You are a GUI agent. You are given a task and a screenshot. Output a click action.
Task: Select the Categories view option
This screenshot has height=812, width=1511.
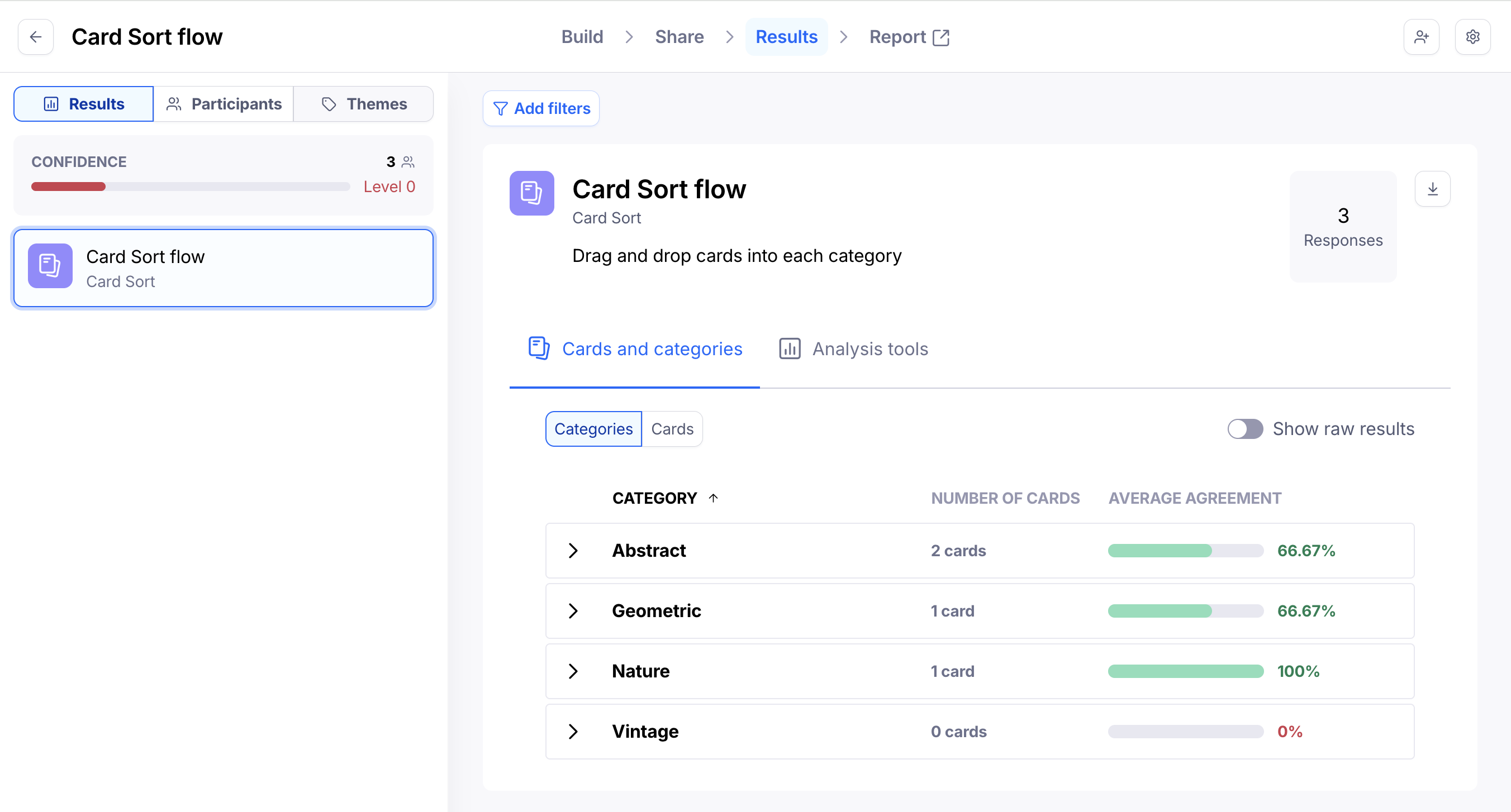pos(593,428)
